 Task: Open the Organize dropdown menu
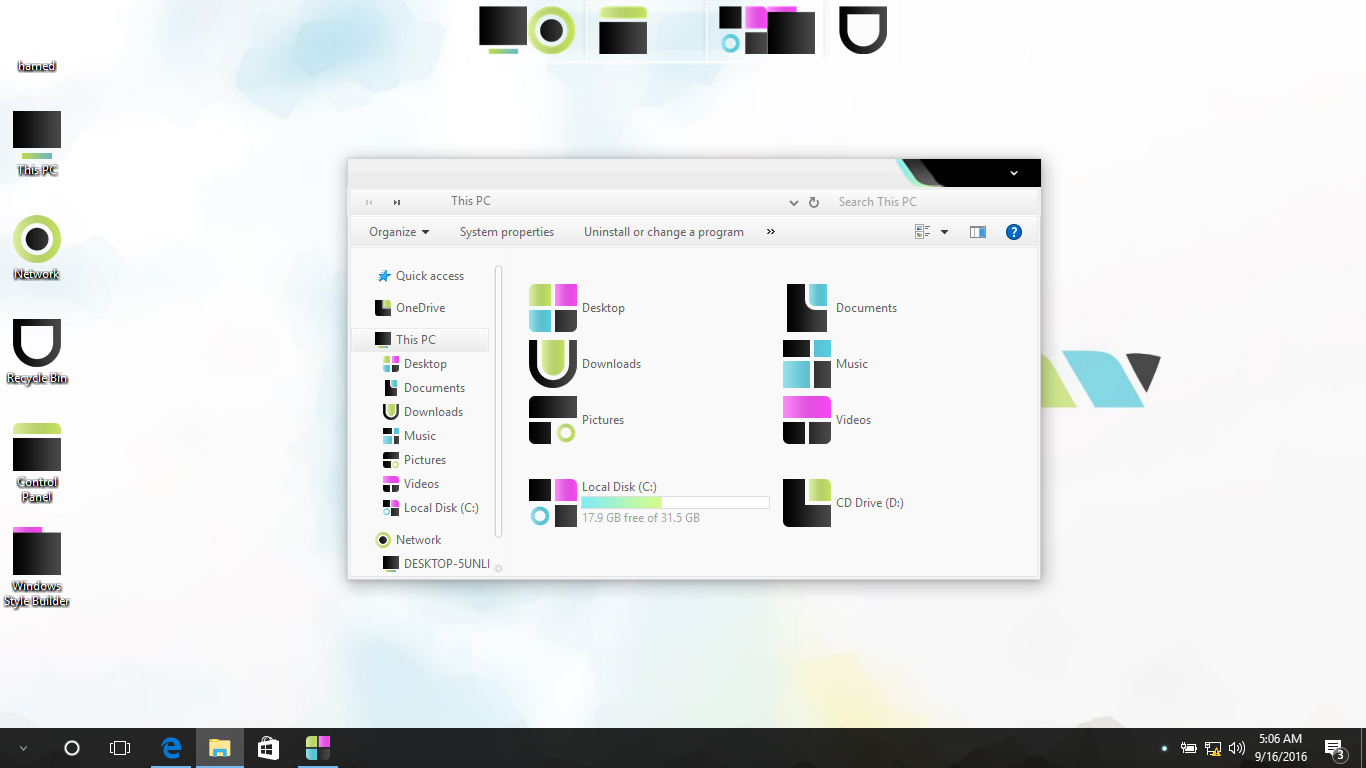click(x=398, y=232)
